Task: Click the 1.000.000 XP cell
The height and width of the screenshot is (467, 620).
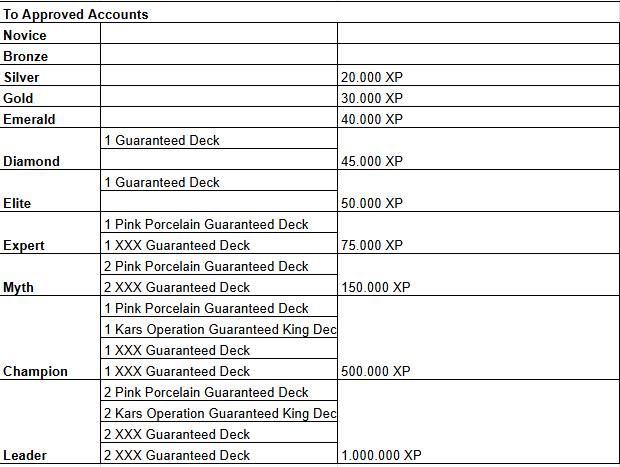Action: (381, 455)
